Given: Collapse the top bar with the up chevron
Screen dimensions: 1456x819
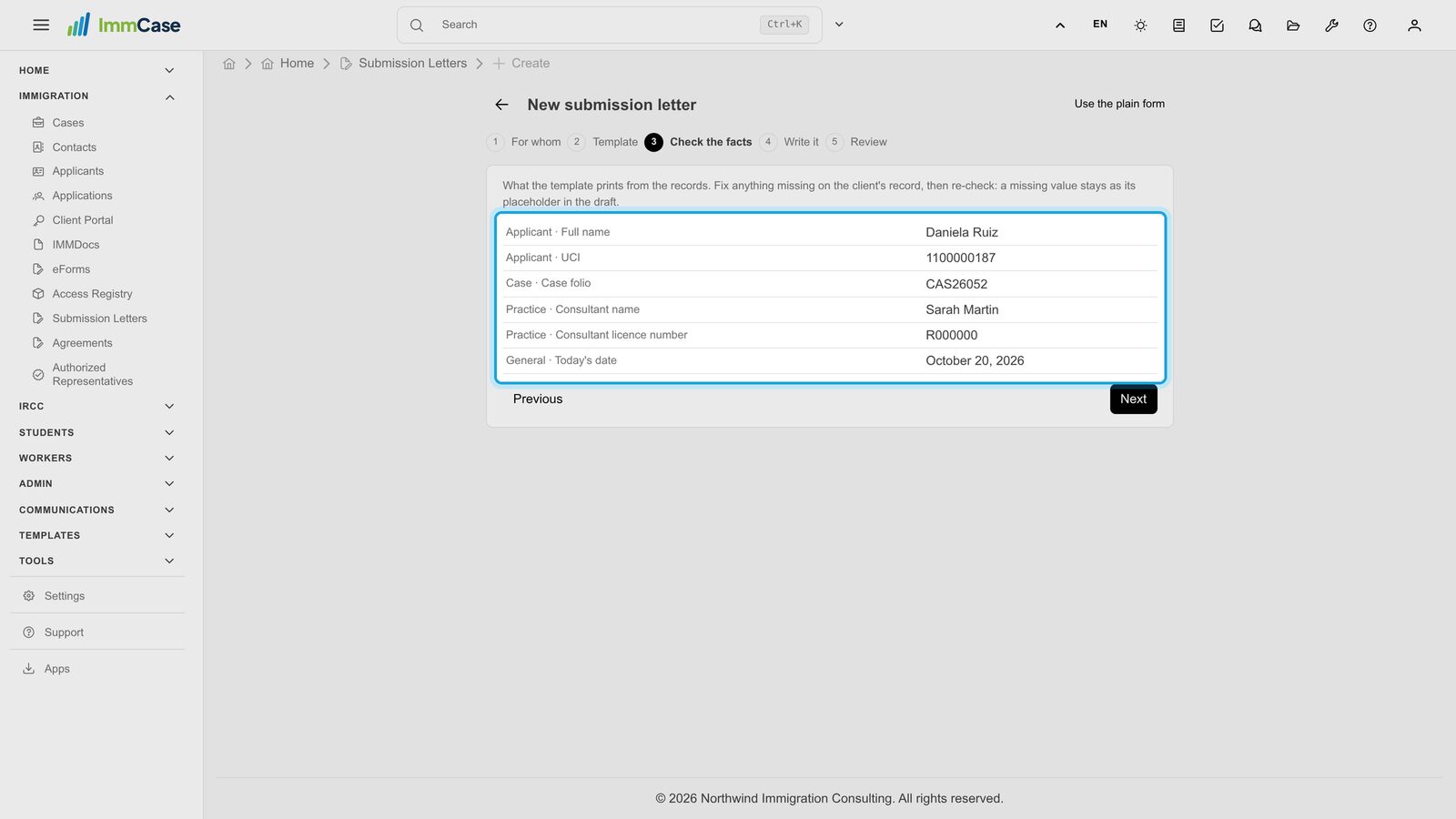Looking at the screenshot, I should 1060,25.
